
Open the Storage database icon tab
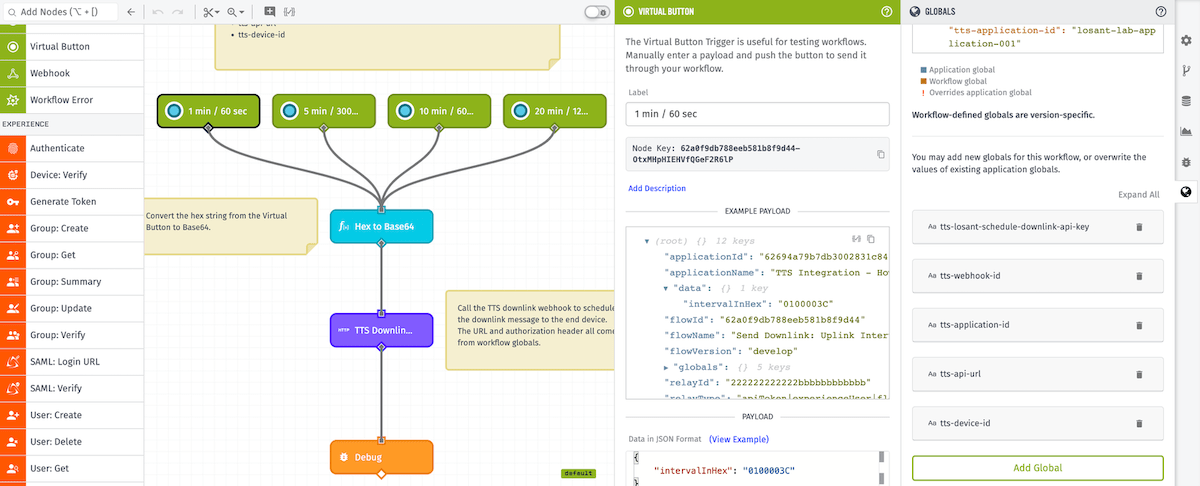point(1186,101)
